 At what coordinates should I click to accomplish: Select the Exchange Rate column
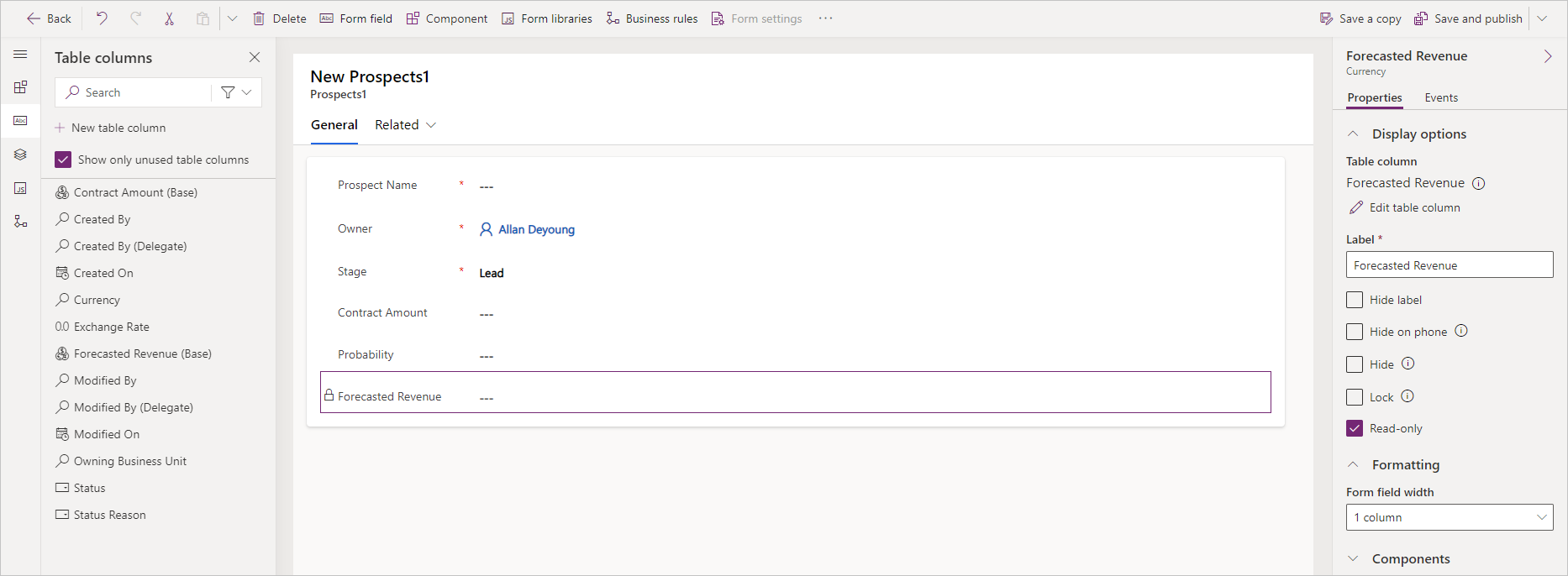pyautogui.click(x=103, y=327)
